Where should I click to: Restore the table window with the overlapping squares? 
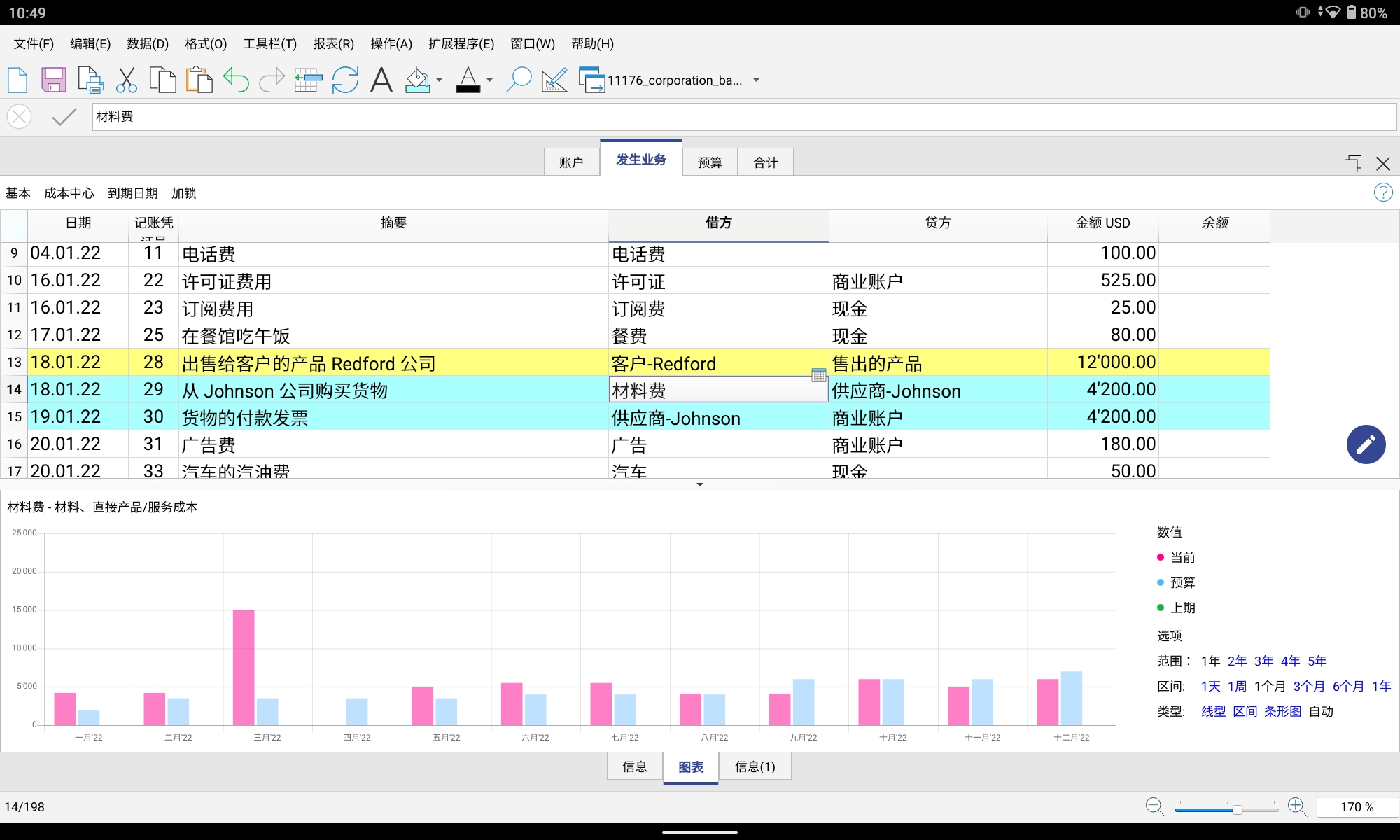(x=1352, y=164)
